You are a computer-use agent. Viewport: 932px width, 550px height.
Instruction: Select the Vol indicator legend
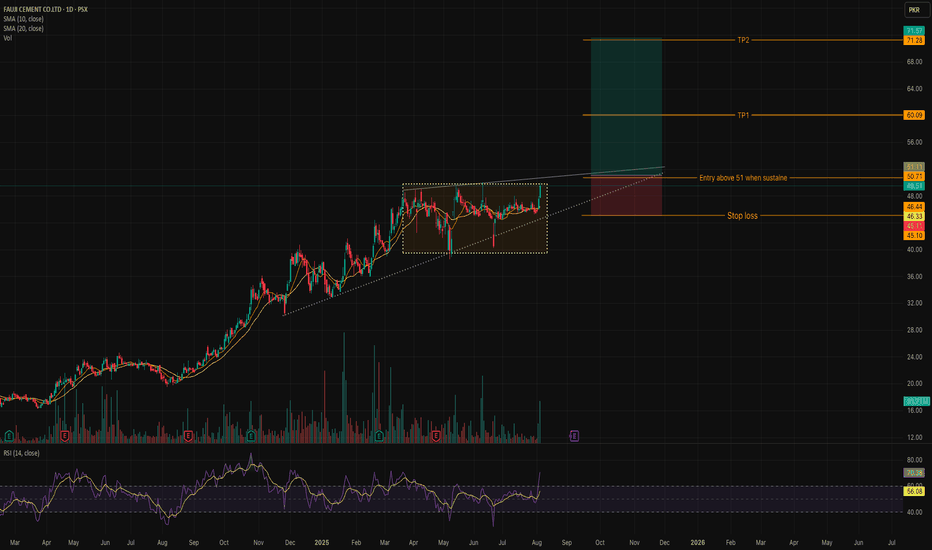point(7,38)
